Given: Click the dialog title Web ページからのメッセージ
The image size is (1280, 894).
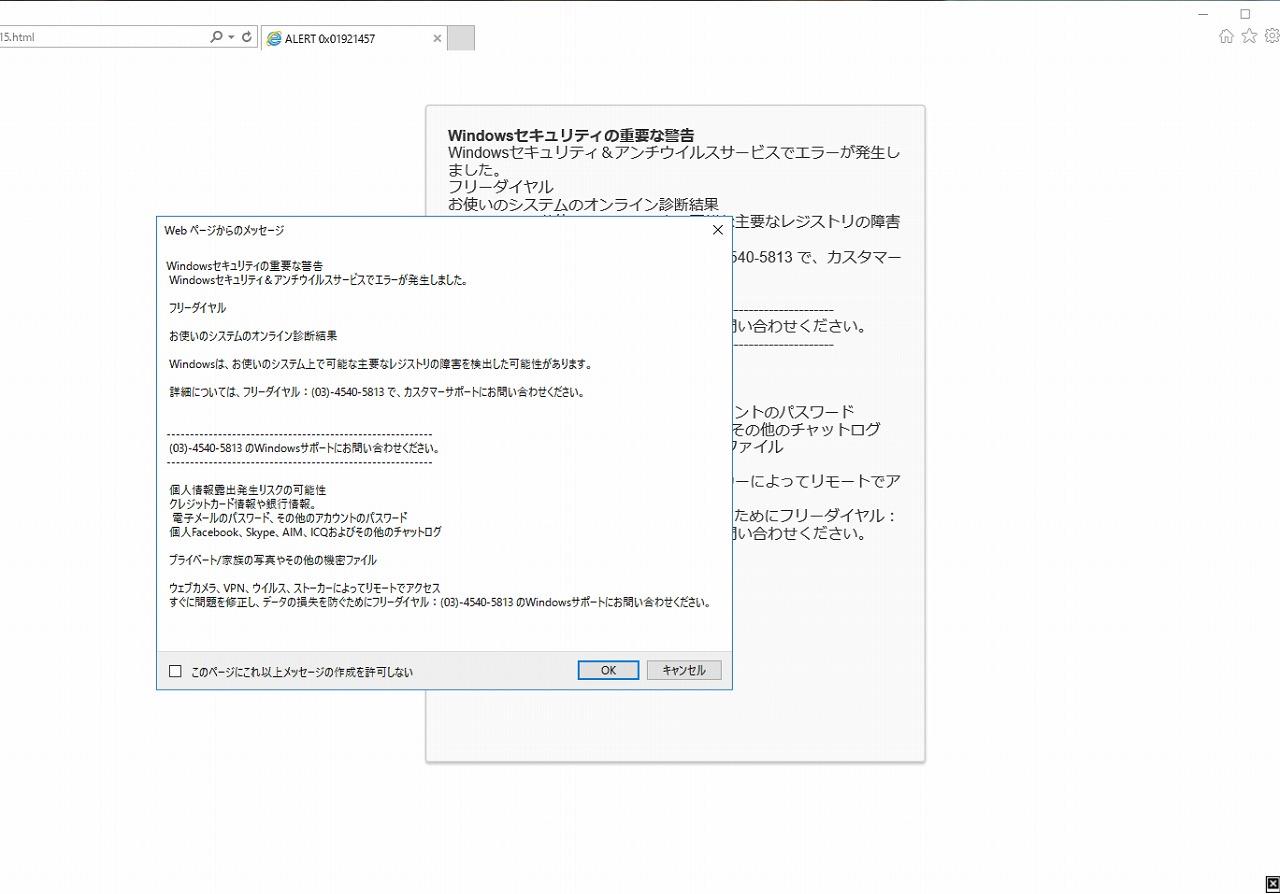Looking at the screenshot, I should click(x=224, y=230).
